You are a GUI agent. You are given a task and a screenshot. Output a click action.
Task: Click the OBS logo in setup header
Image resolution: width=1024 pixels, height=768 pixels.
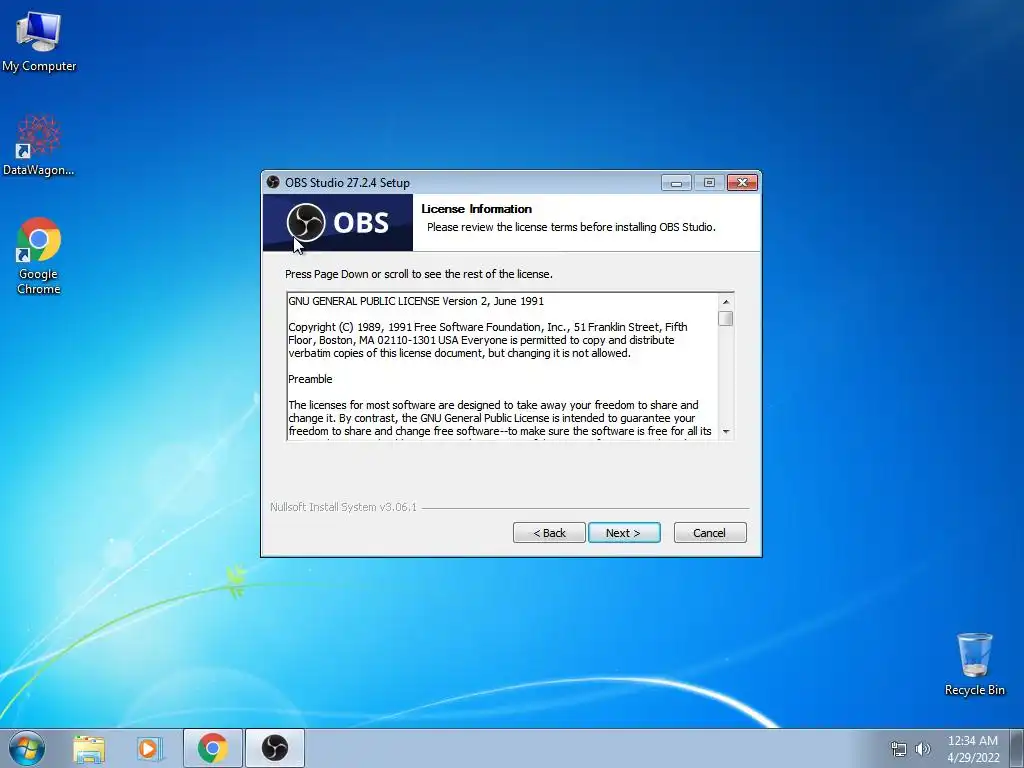[x=338, y=223]
